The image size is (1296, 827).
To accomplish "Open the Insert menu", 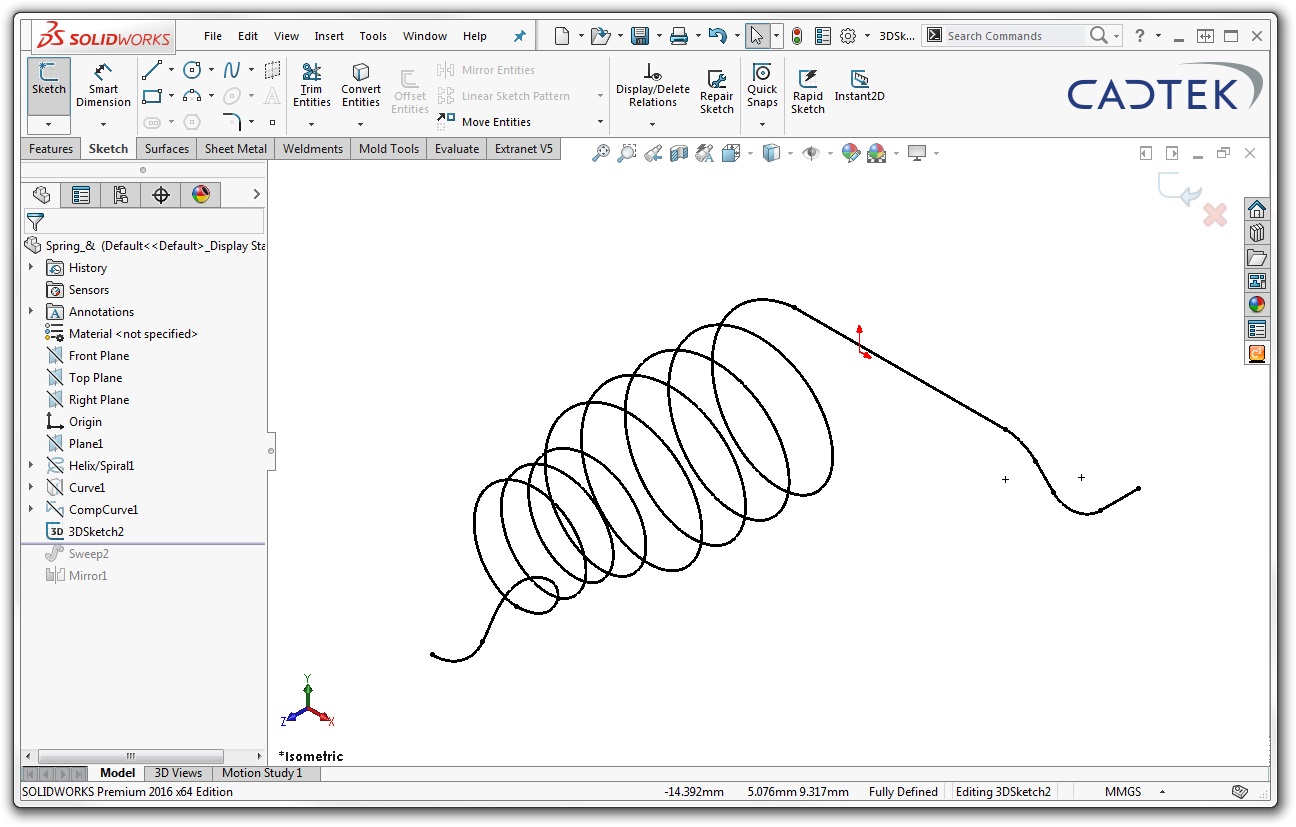I will pyautogui.click(x=329, y=35).
